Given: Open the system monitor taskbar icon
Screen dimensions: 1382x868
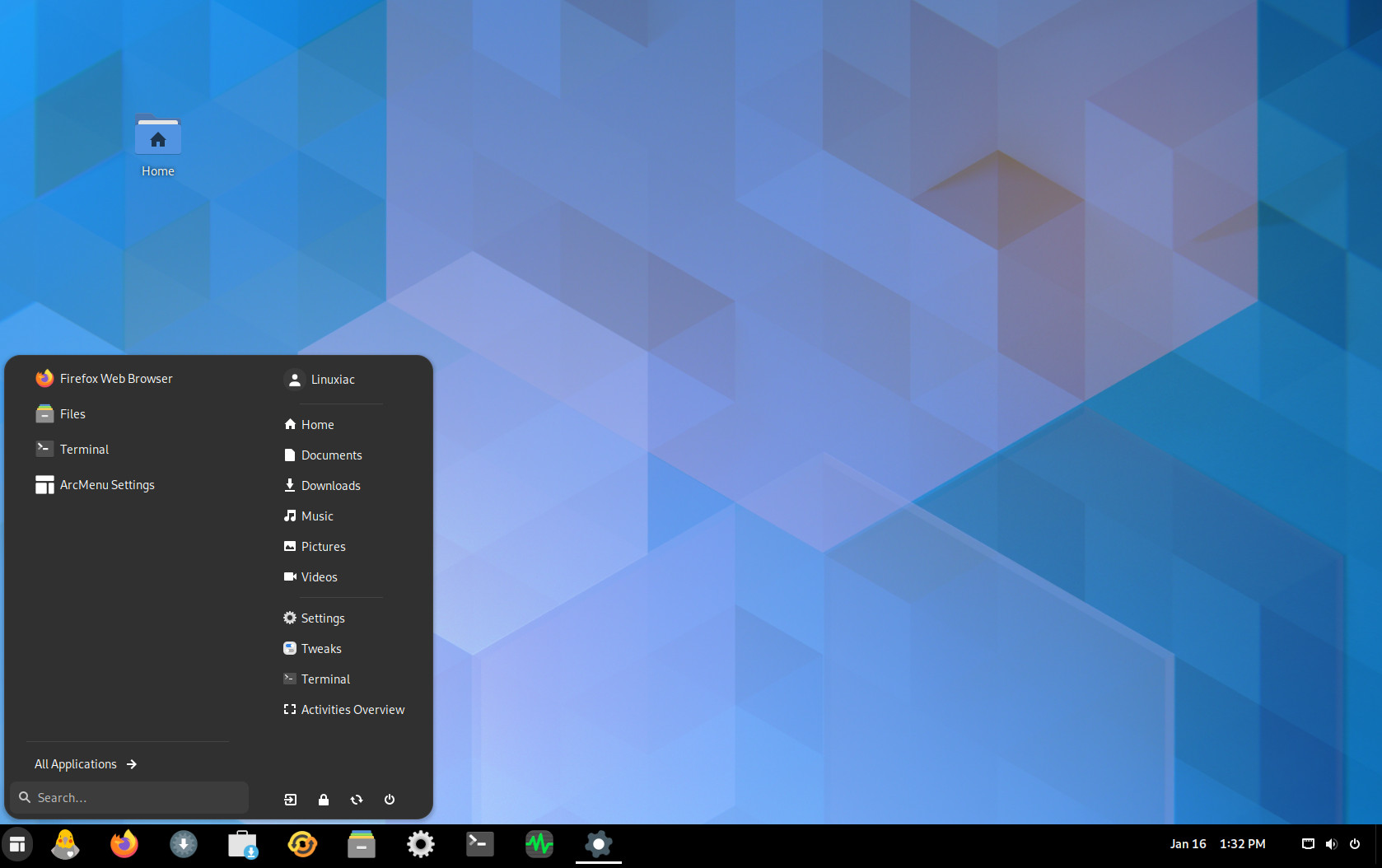Looking at the screenshot, I should click(x=539, y=844).
